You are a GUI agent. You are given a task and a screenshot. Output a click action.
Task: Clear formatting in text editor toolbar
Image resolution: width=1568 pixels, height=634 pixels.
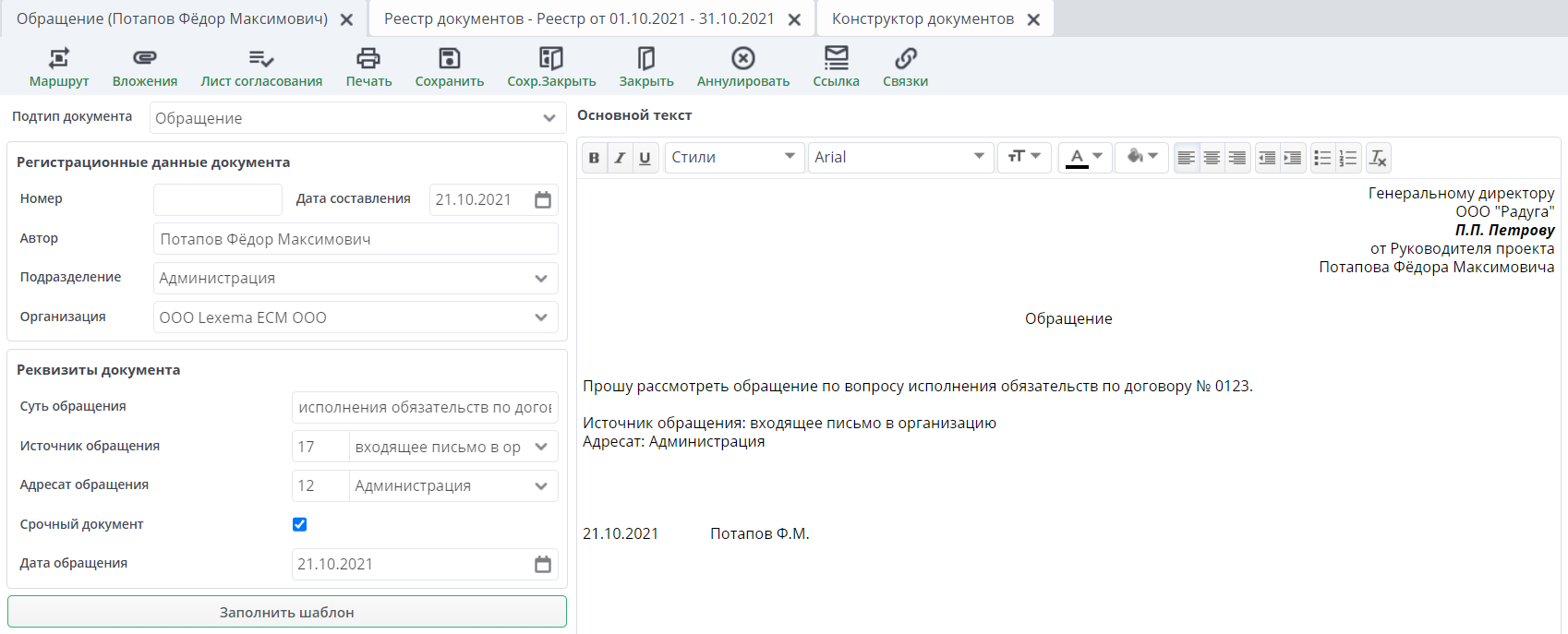tap(1378, 158)
